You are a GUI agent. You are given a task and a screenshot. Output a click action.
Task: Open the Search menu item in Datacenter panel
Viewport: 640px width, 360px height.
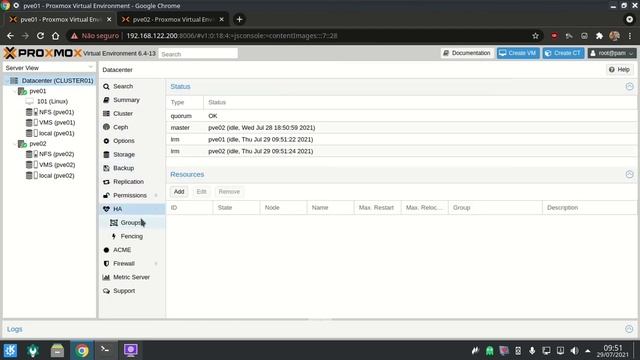tap(123, 87)
